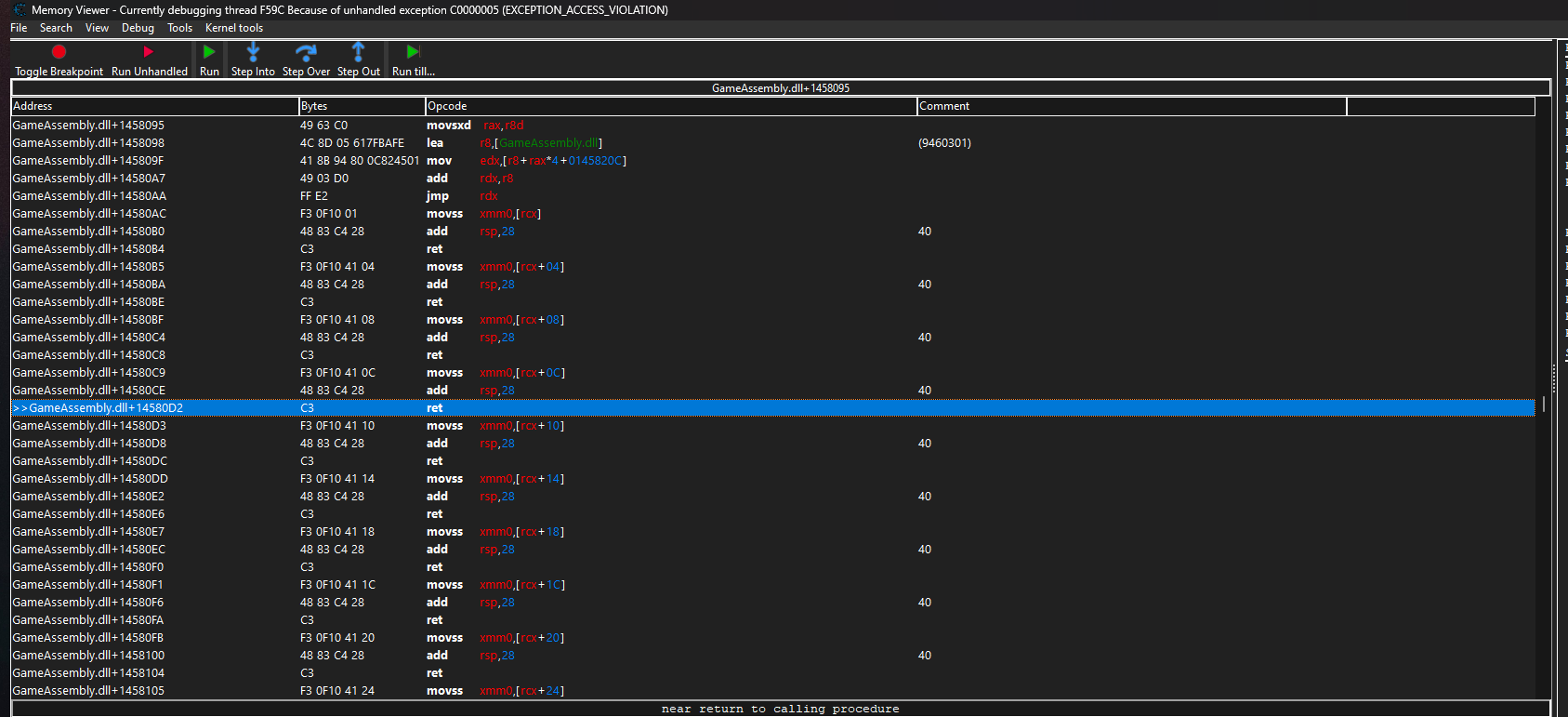Click the Comment column header
This screenshot has height=717, width=1568.
click(x=1130, y=106)
